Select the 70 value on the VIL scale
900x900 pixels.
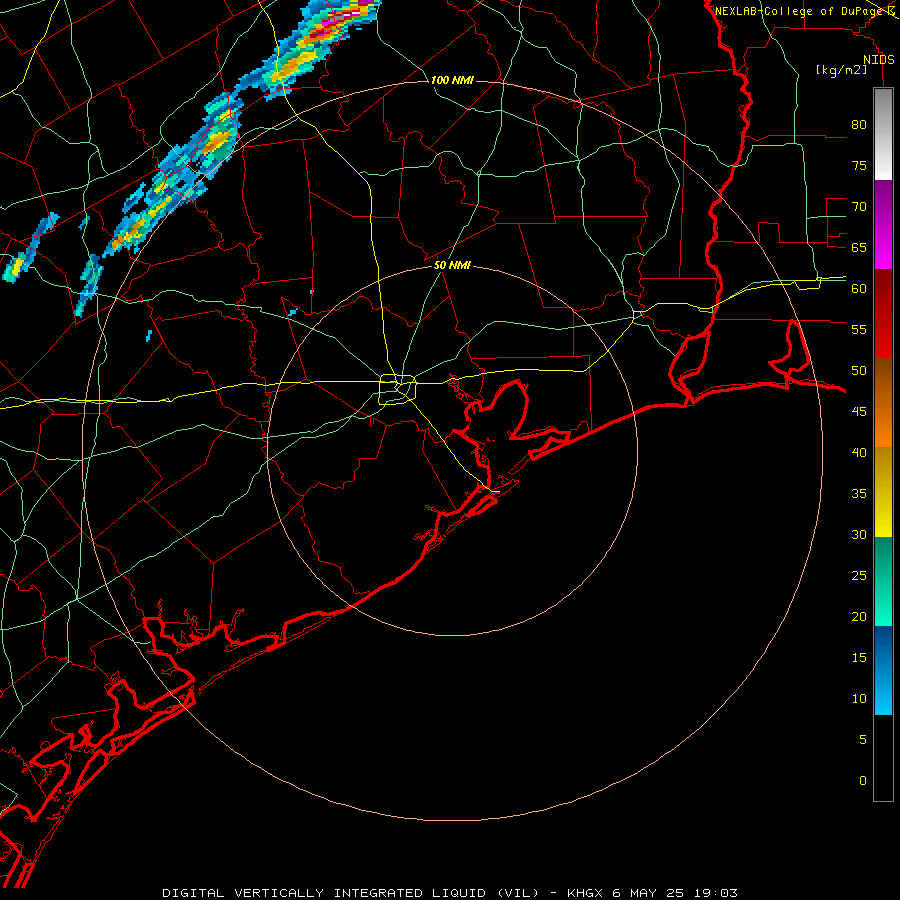coord(859,207)
